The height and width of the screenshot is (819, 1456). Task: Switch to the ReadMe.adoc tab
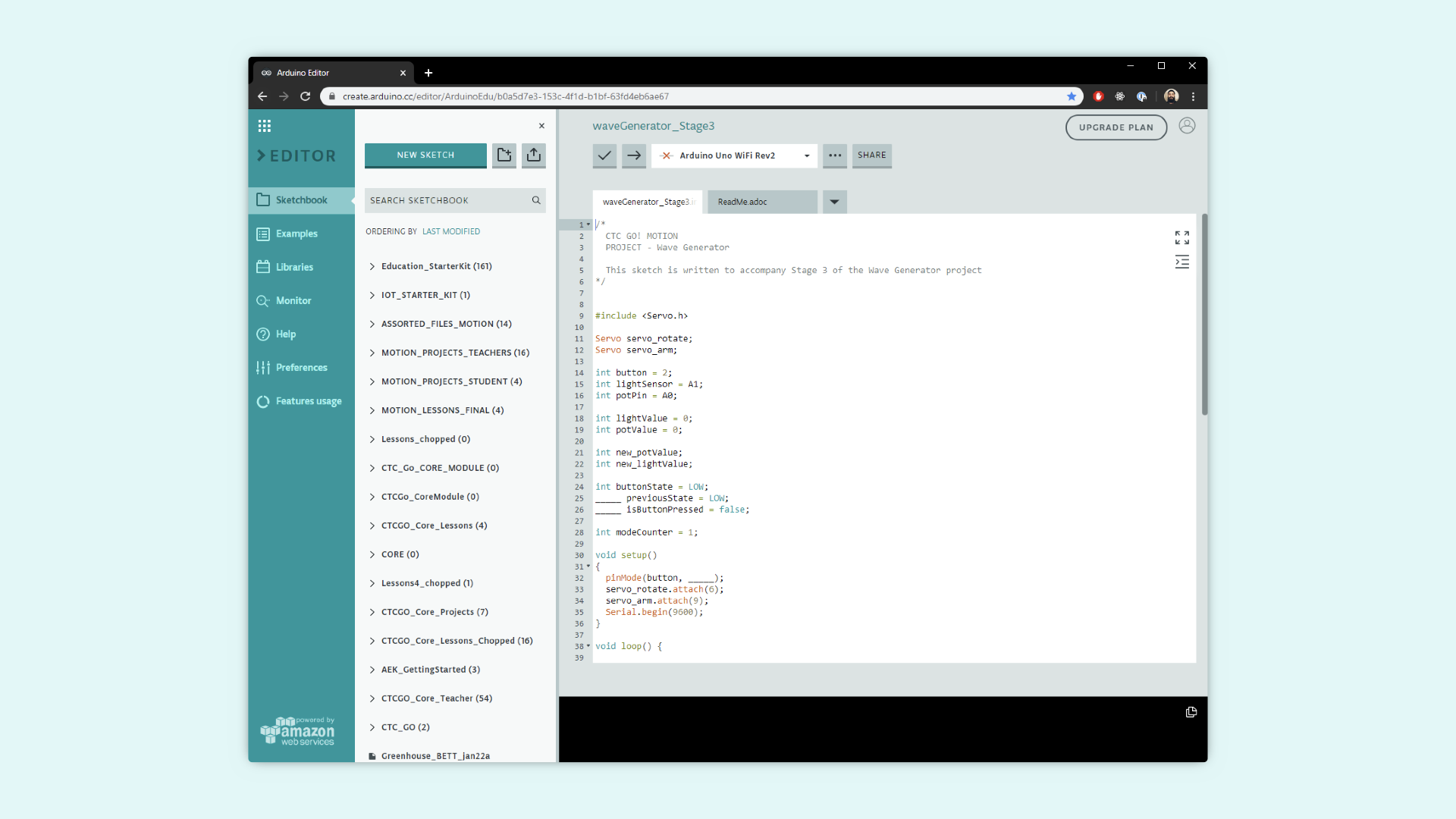(x=762, y=202)
